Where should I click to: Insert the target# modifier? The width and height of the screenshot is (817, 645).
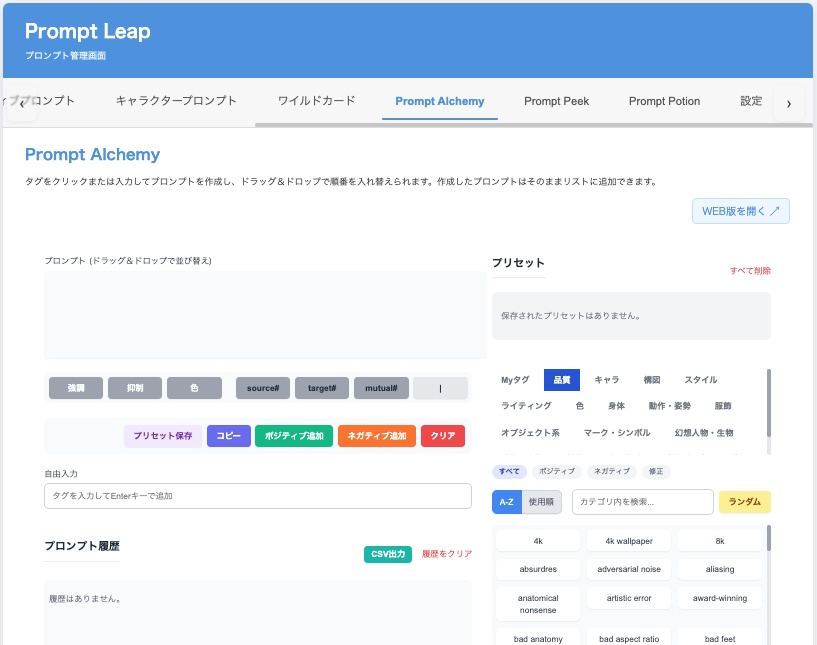click(321, 388)
